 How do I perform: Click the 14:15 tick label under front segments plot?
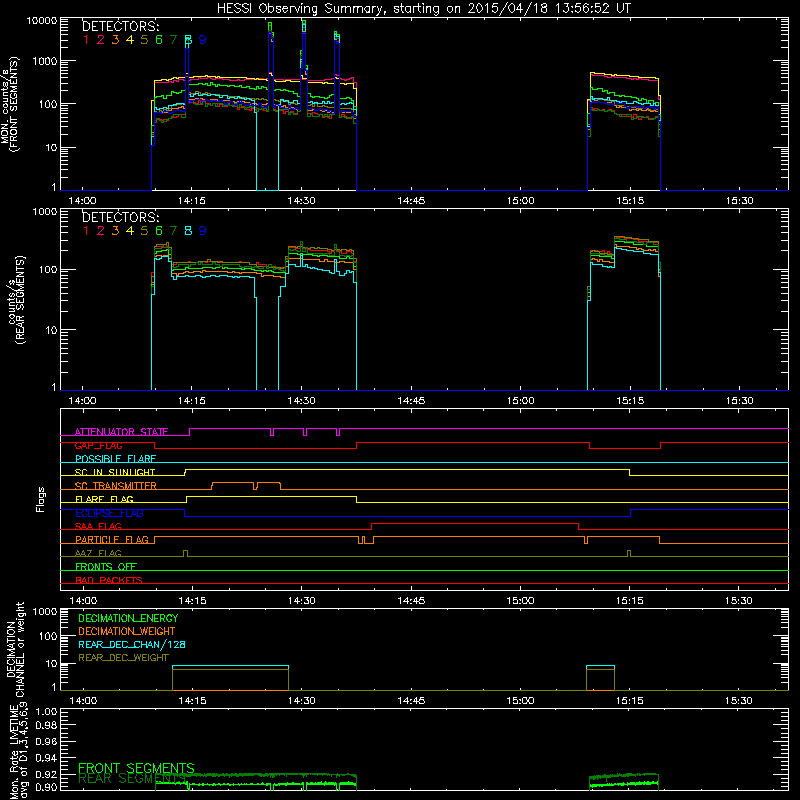pos(192,201)
